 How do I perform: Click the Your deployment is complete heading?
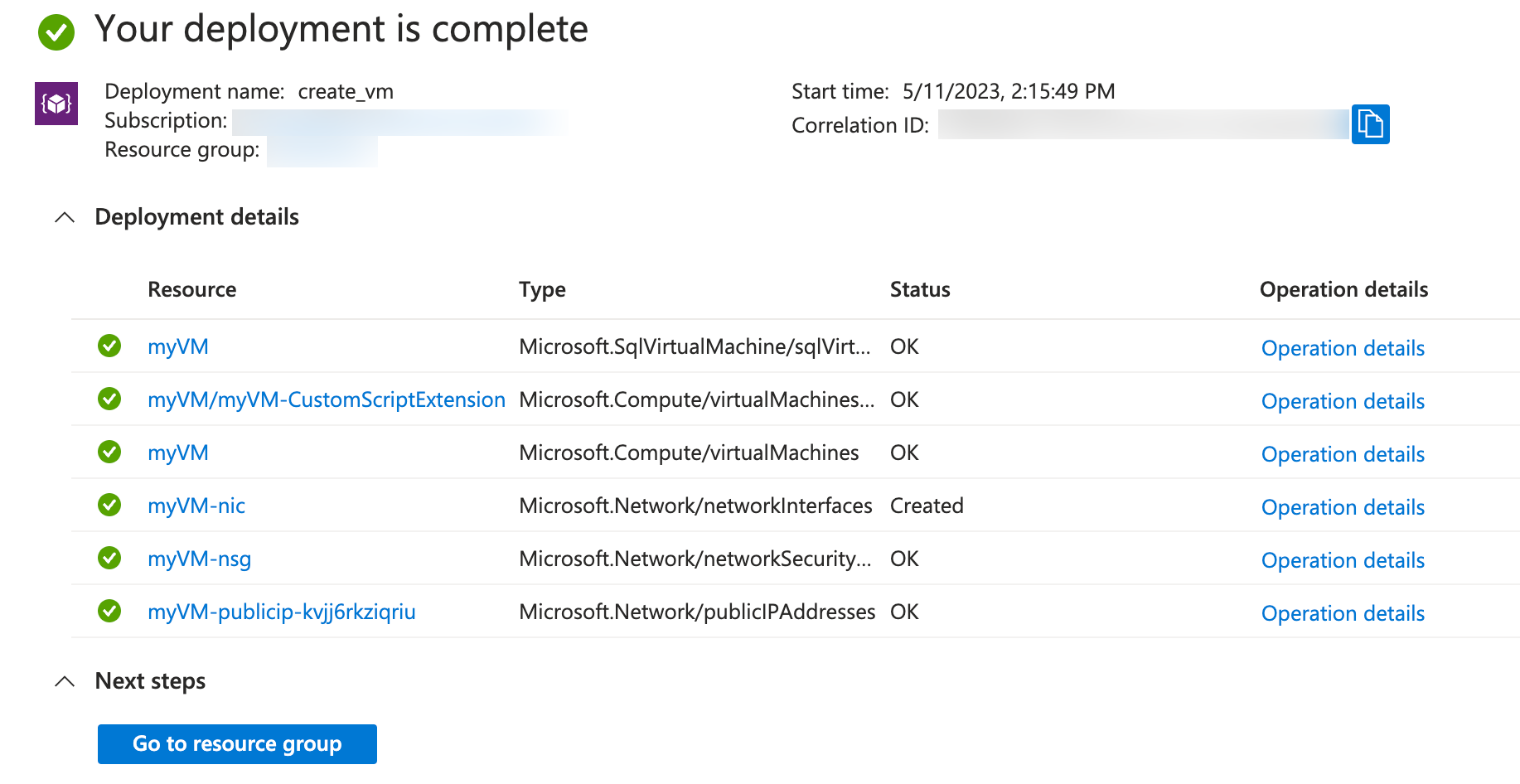coord(341,30)
